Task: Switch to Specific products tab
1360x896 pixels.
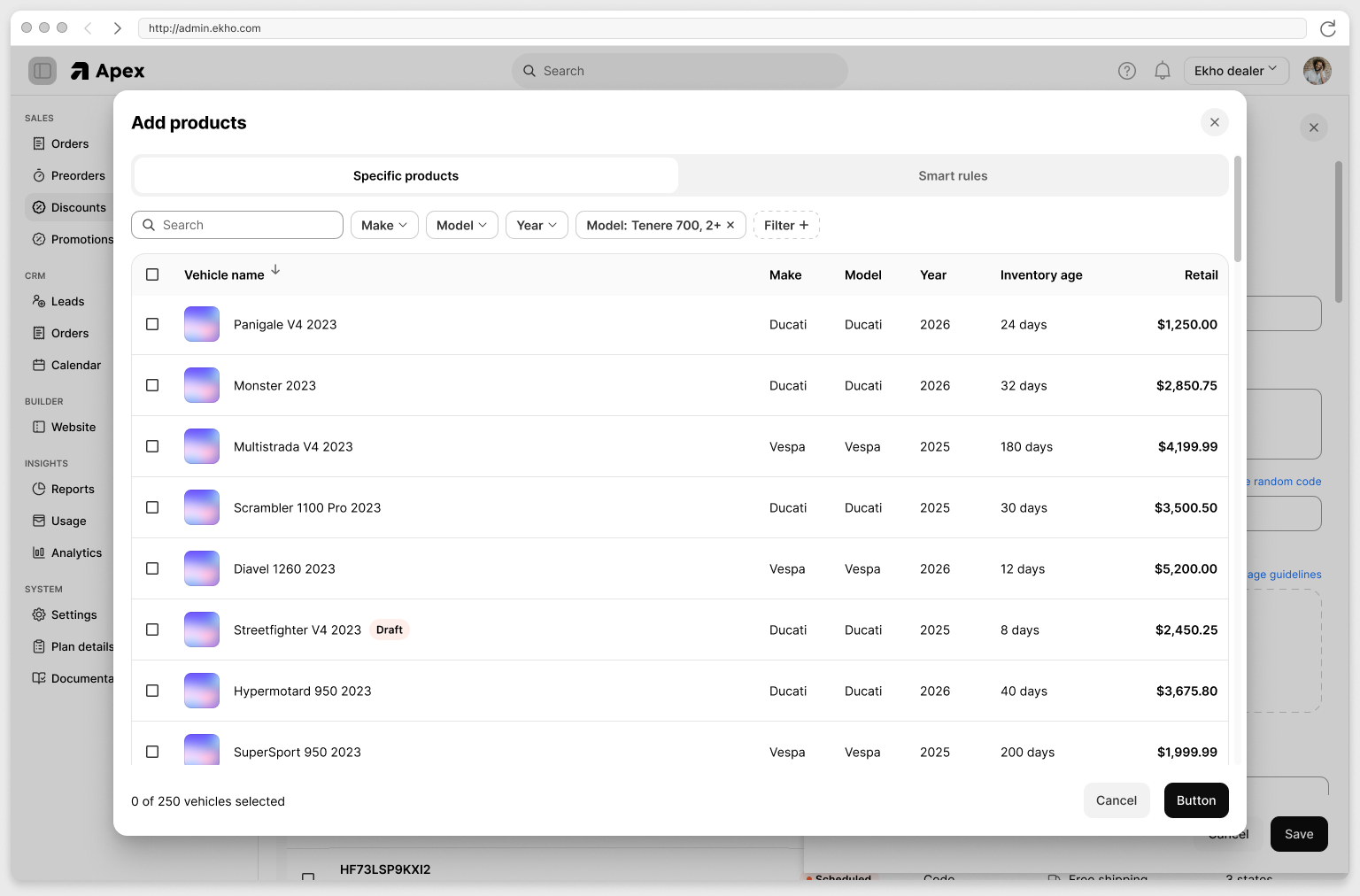Action: (x=406, y=175)
